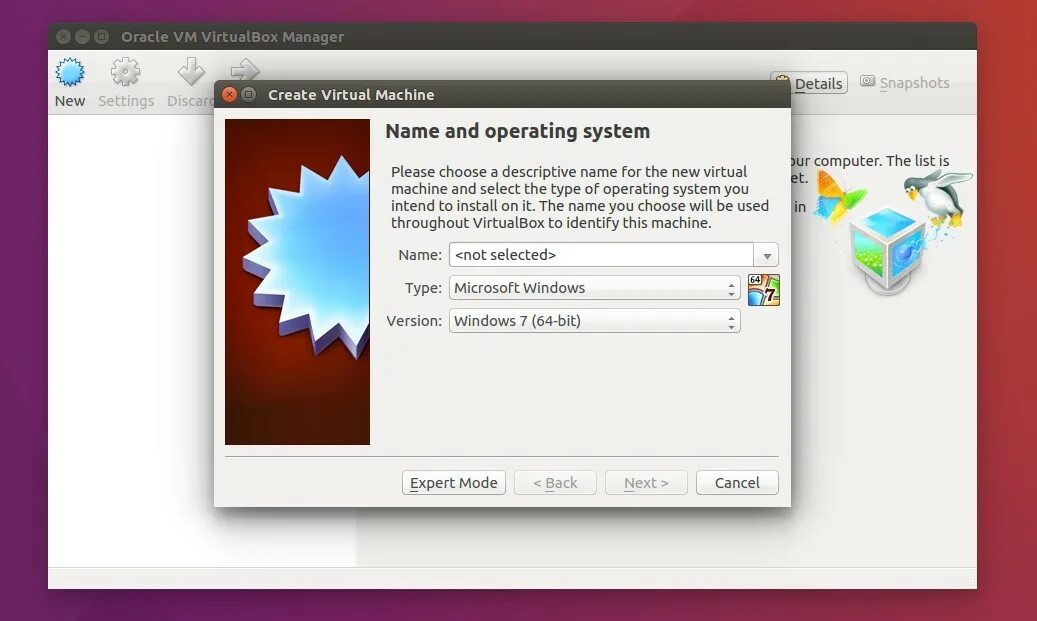Viewport: 1037px width, 621px height.
Task: Click the Snapshots camera icon
Action: [x=867, y=81]
